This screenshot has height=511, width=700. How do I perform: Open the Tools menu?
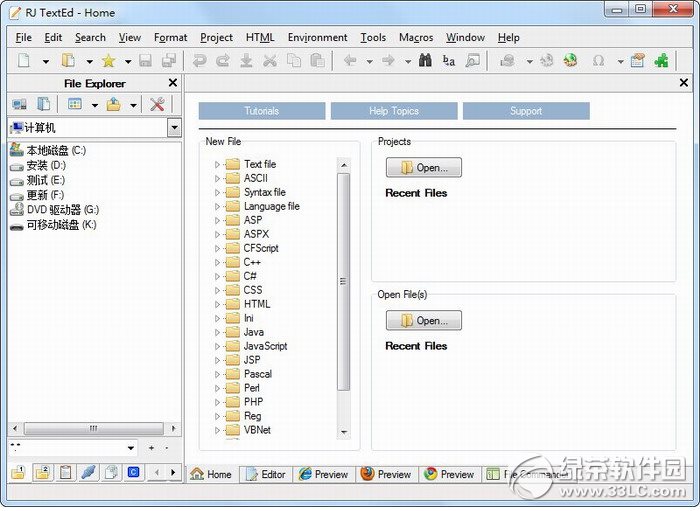coord(373,37)
